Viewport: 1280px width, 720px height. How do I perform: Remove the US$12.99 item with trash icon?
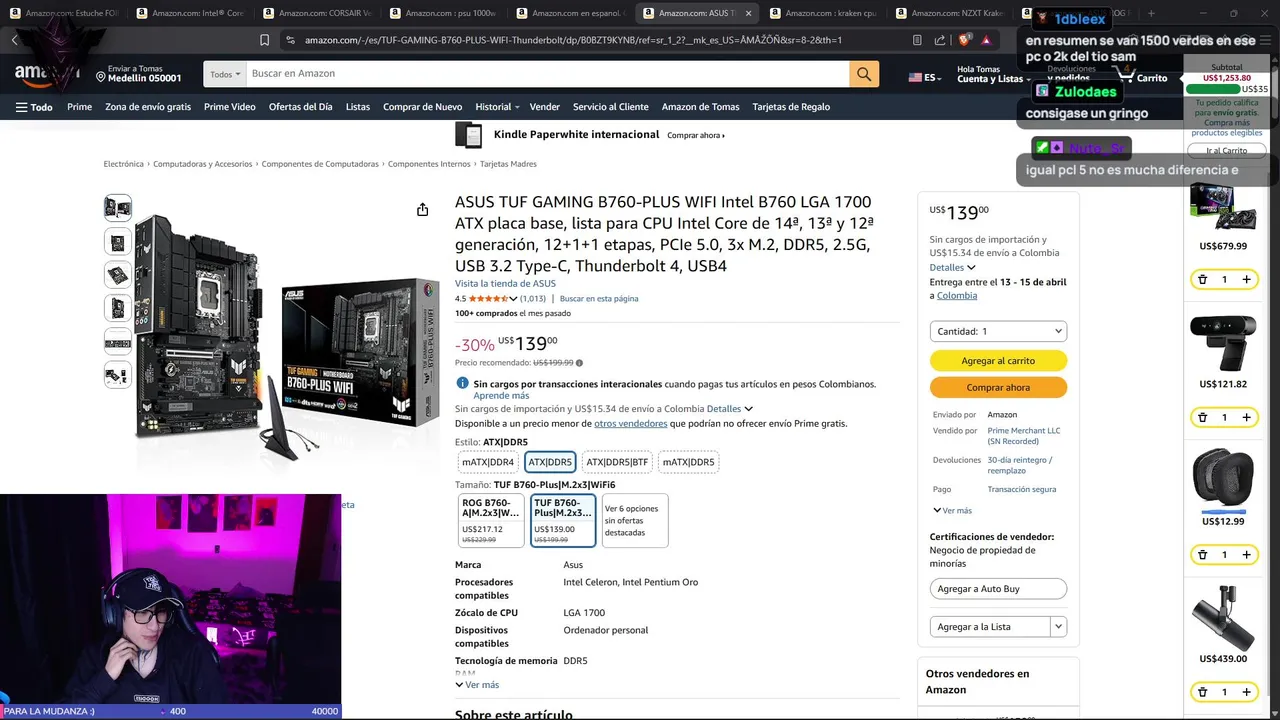[x=1203, y=554]
